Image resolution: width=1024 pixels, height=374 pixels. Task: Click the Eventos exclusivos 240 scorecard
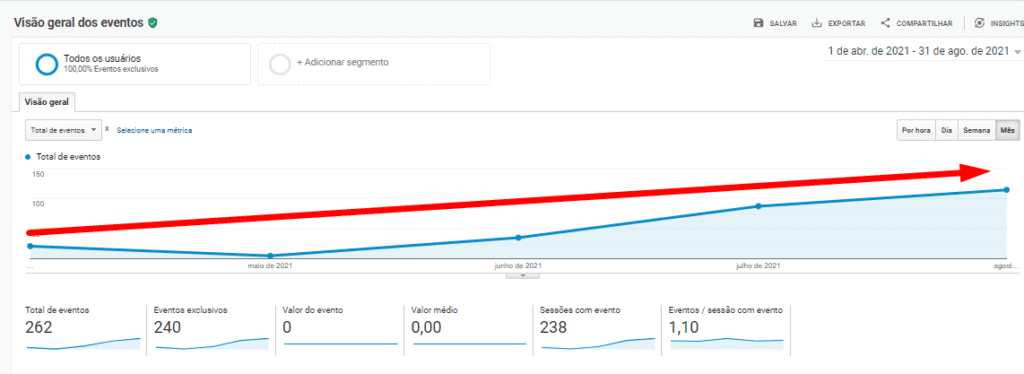(x=212, y=330)
